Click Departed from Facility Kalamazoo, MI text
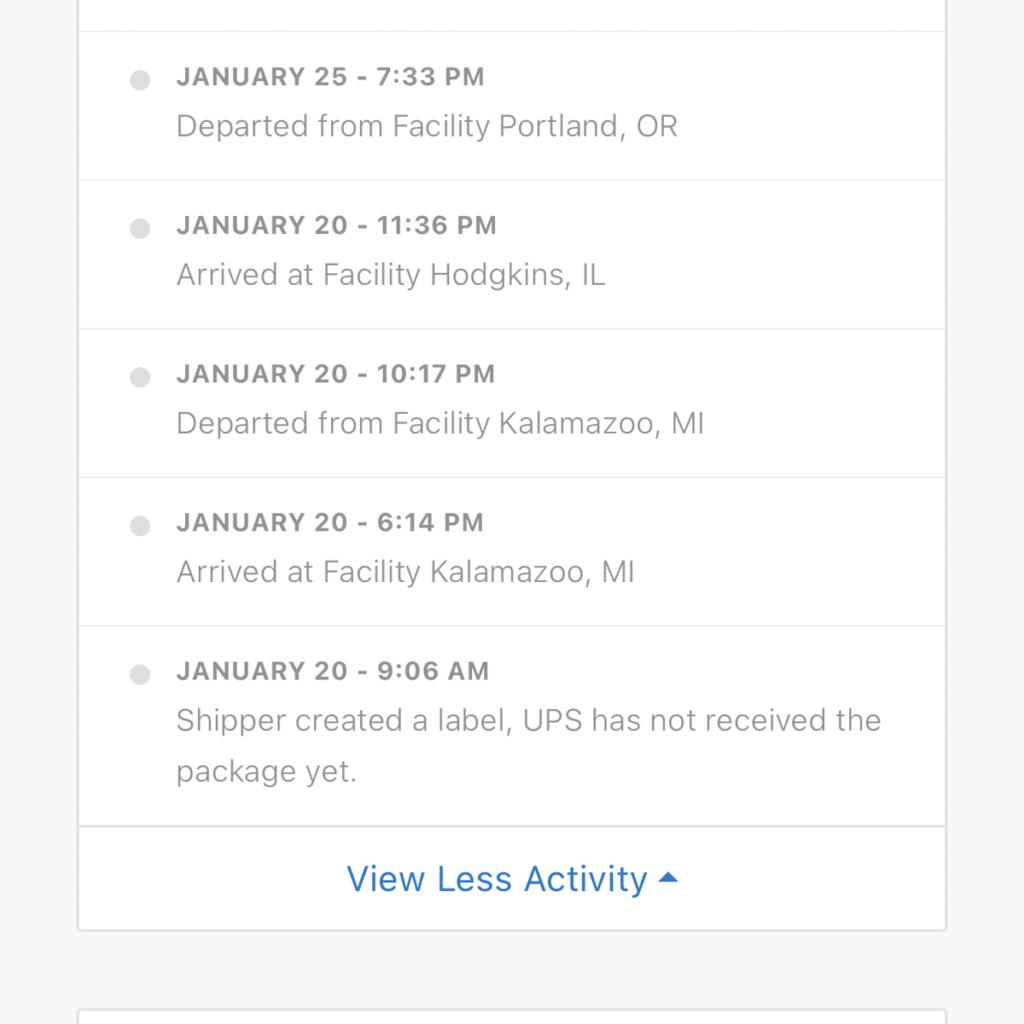 pyautogui.click(x=440, y=423)
